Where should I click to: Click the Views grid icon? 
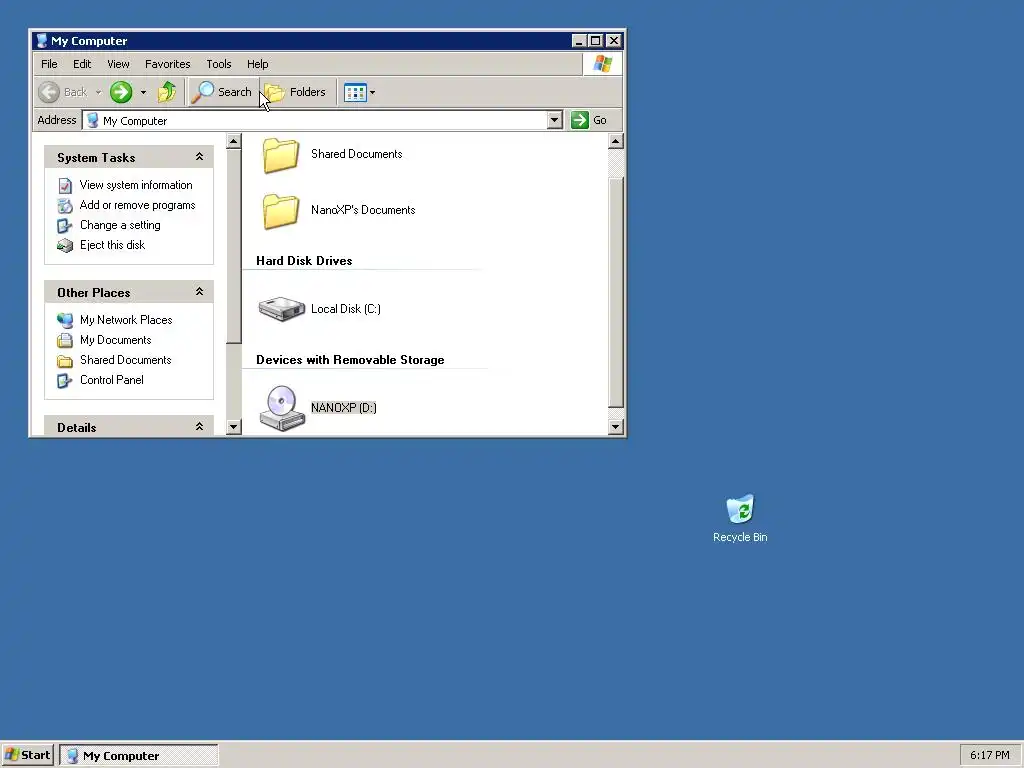[x=355, y=93]
